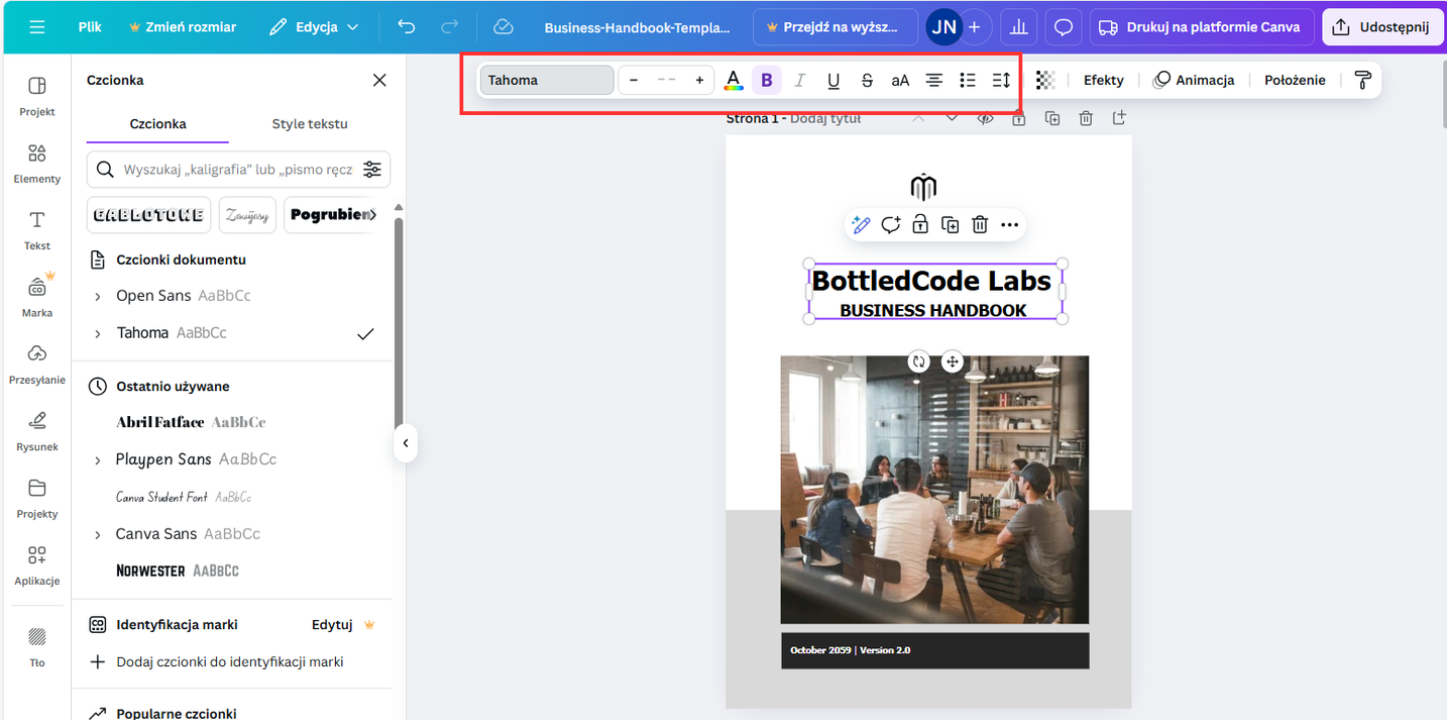
Task: Switch to the Czcionka tab
Action: click(158, 124)
